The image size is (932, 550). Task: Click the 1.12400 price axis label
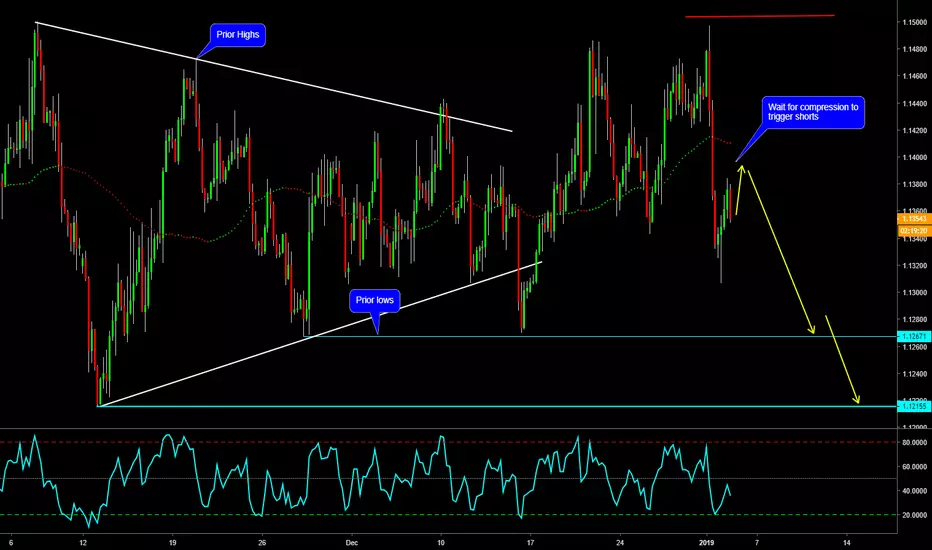coord(914,374)
